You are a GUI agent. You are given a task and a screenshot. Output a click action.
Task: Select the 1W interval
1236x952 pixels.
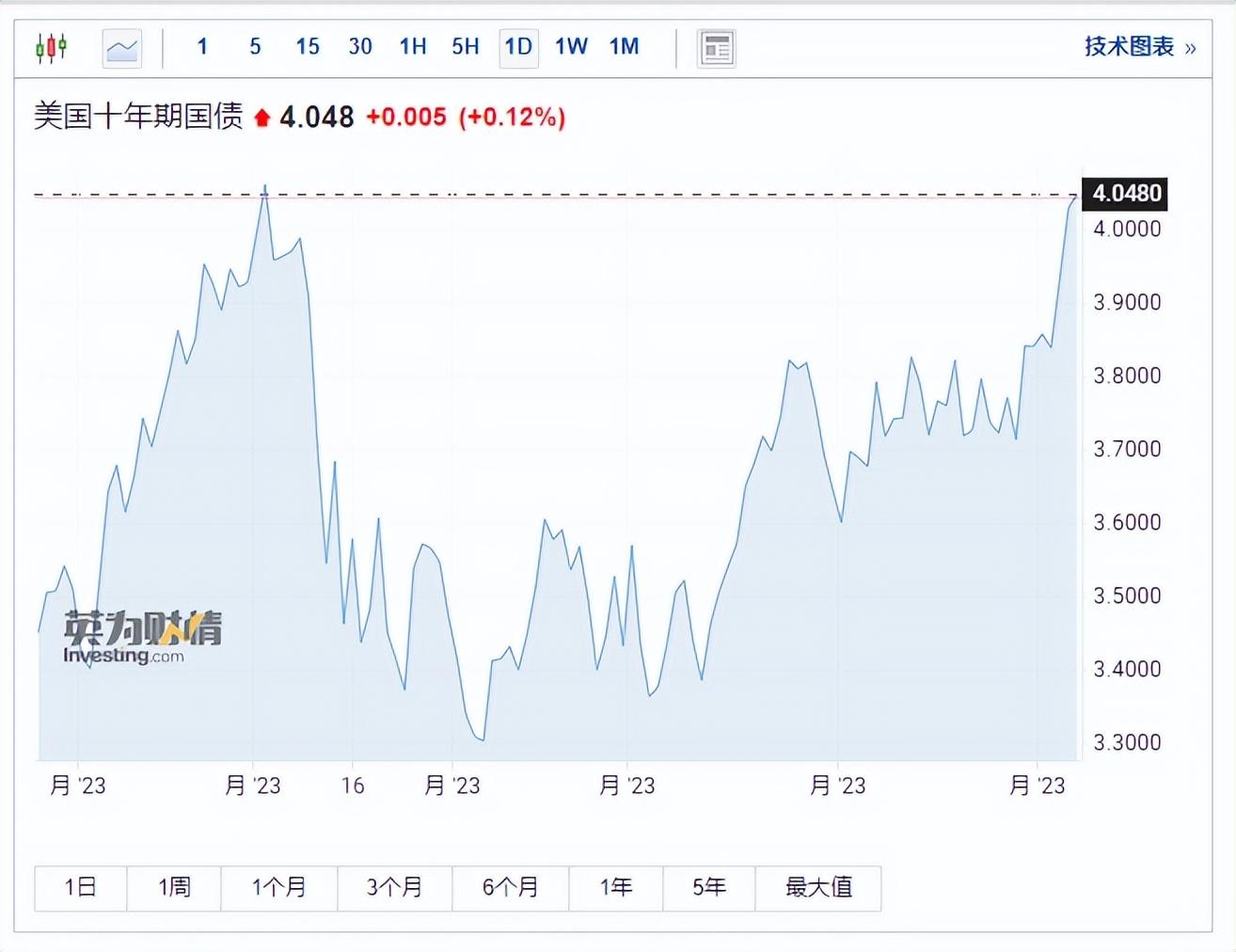coord(571,46)
